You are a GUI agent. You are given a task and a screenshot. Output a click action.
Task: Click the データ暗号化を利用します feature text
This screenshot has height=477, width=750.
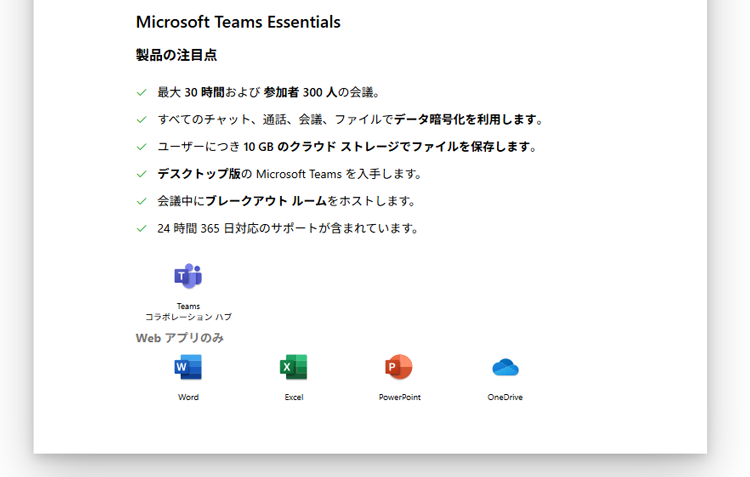pos(350,120)
